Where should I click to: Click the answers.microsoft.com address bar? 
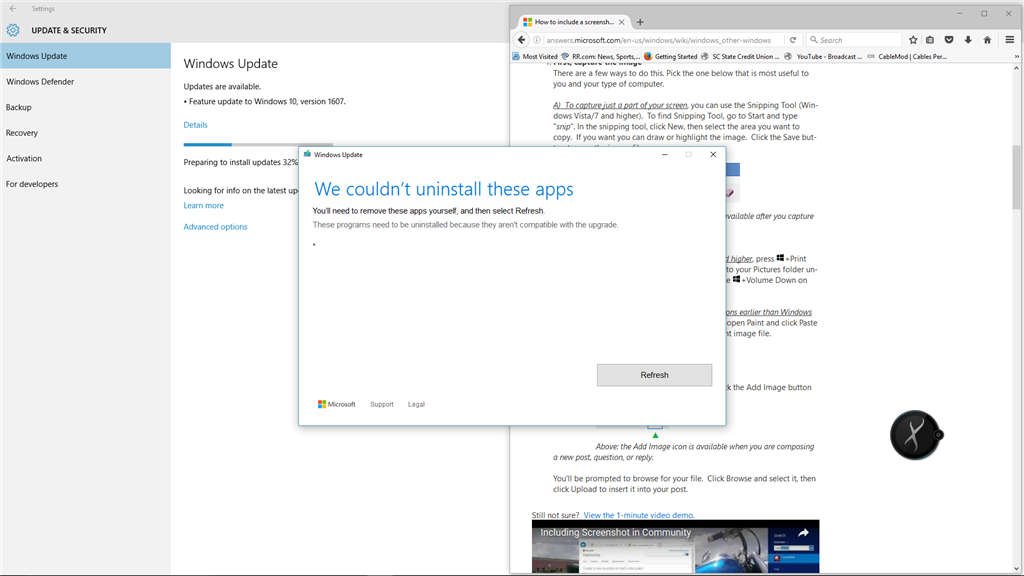pos(660,40)
